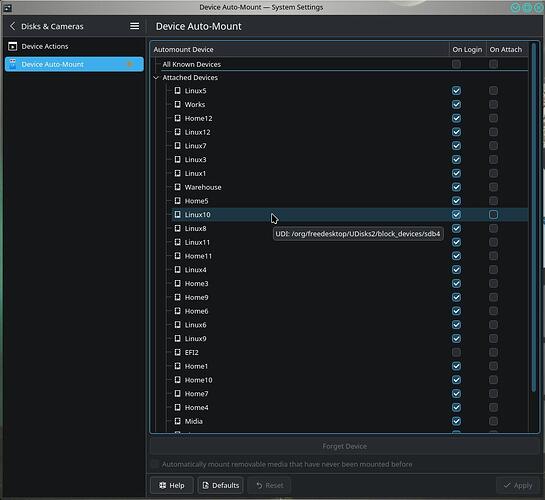Click the drive icon next to Warehouse
The image size is (545, 500).
click(x=177, y=187)
